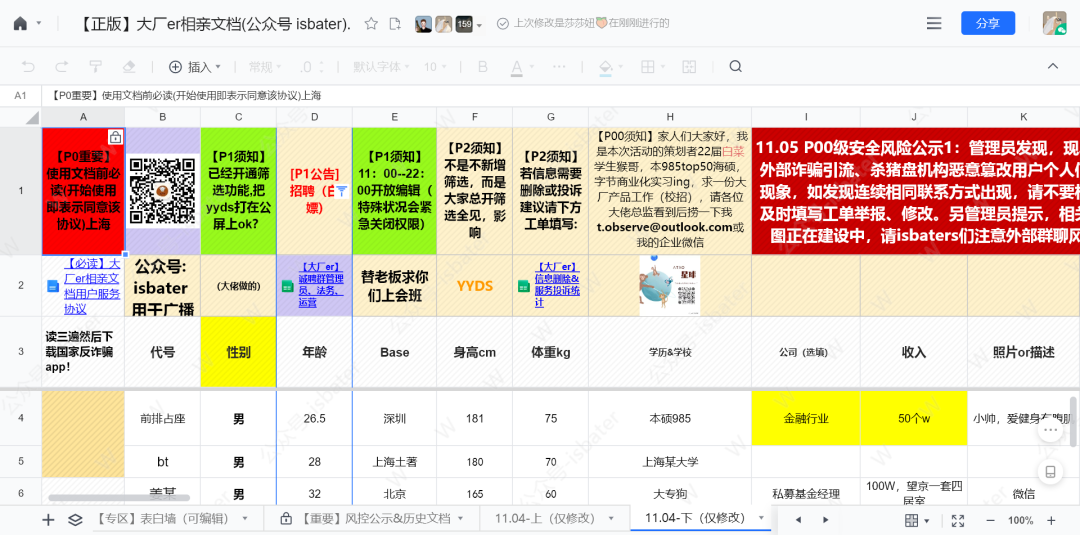Click the blue 分享 share button

[x=987, y=23]
